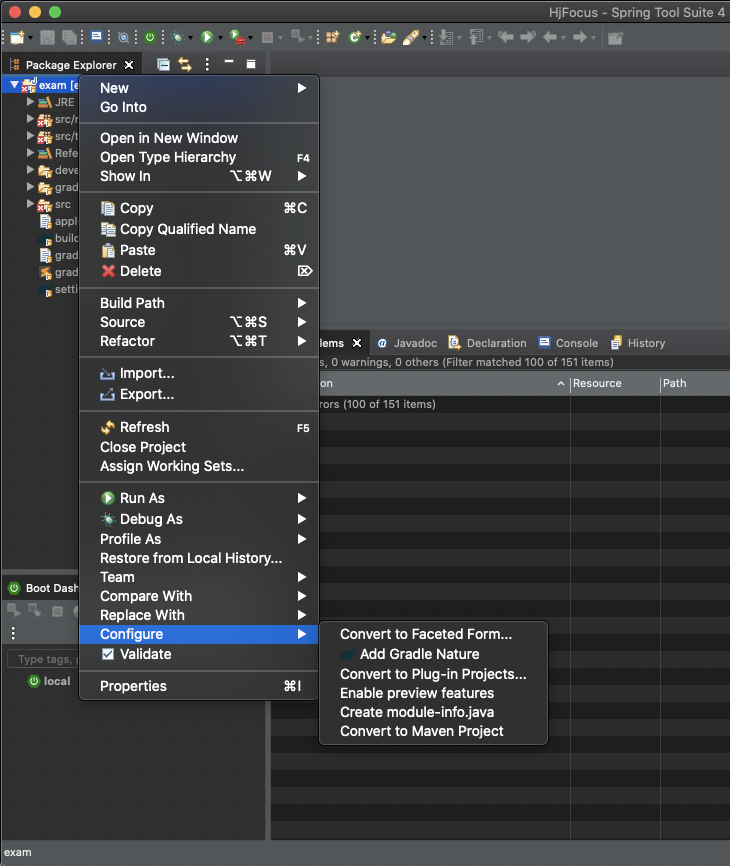Open the New submenu
Viewport: 730px width, 866px height.
199,88
